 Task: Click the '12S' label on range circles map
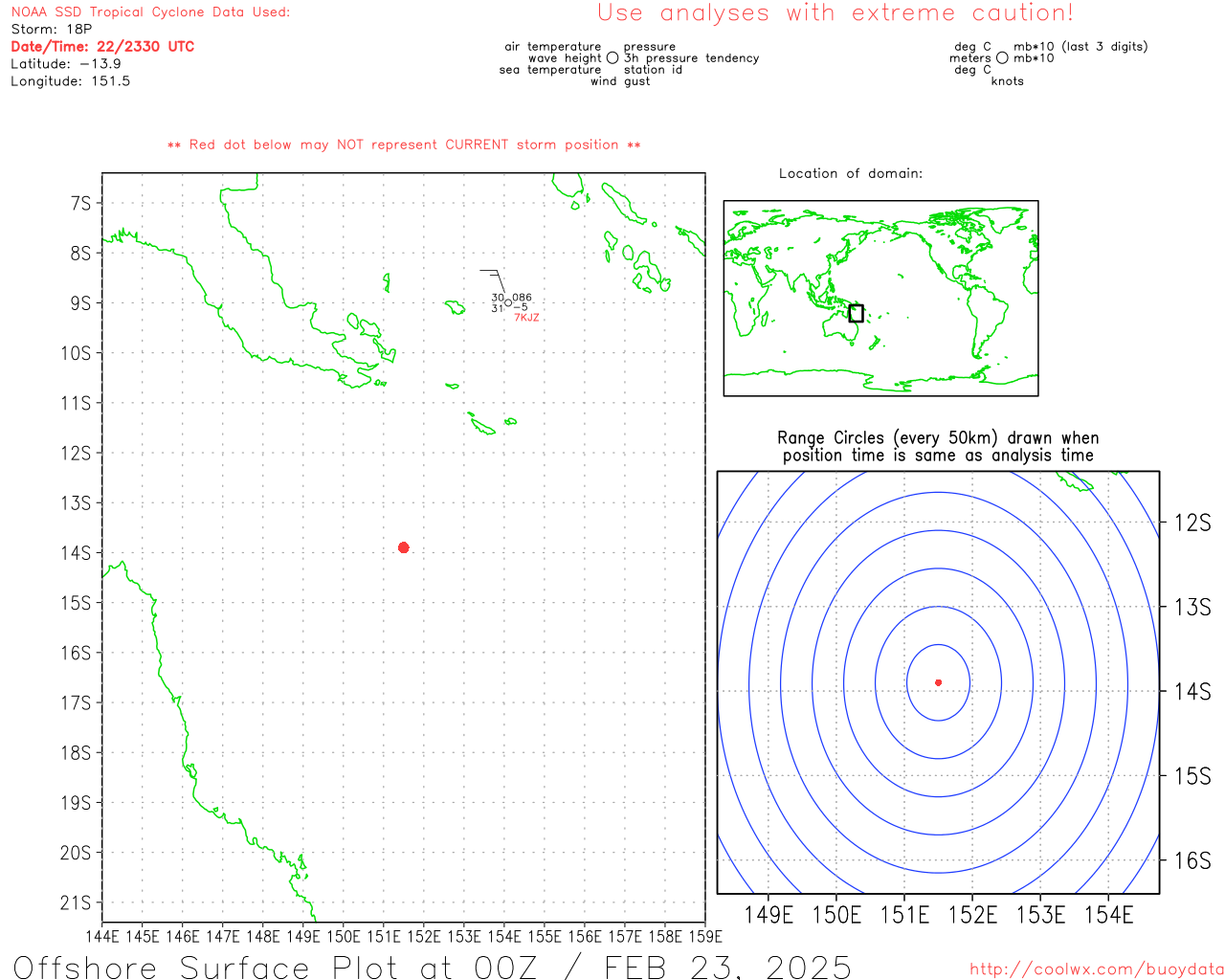pyautogui.click(x=1192, y=523)
